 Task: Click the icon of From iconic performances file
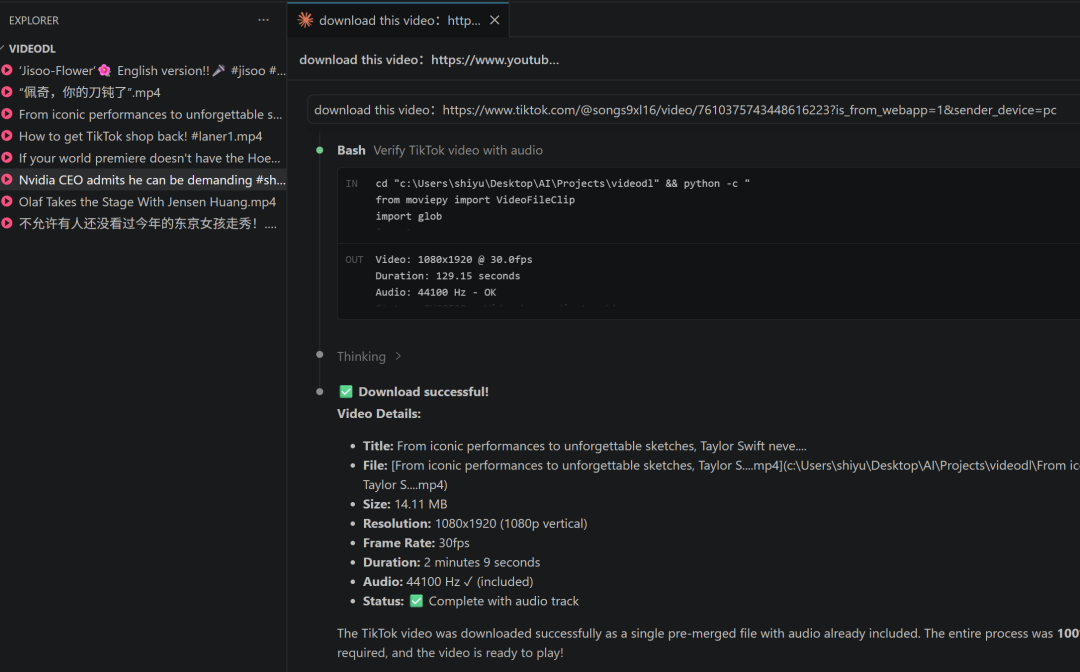tap(7, 114)
